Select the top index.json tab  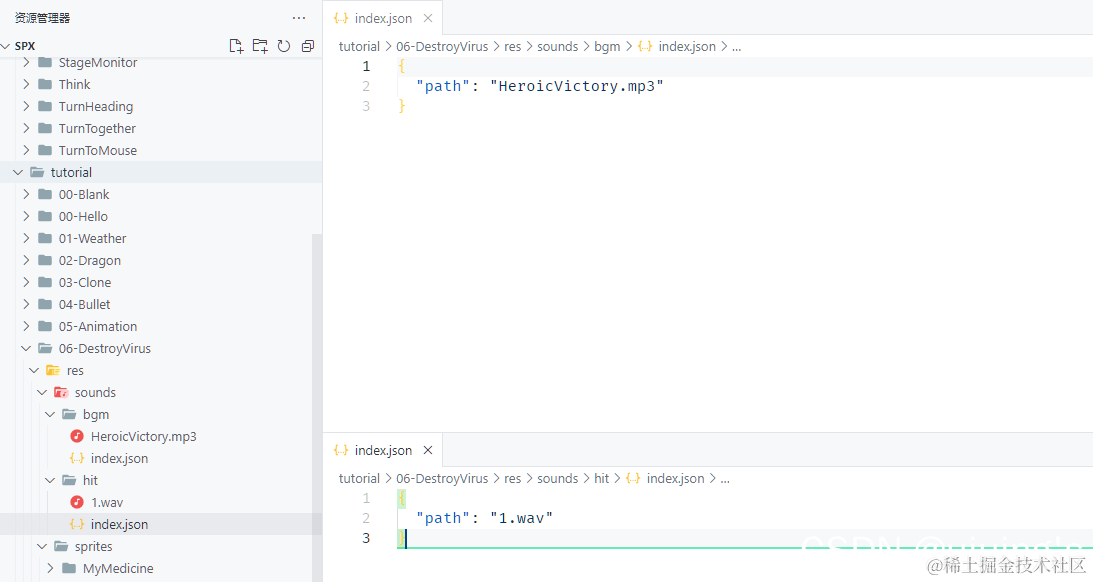pos(383,18)
